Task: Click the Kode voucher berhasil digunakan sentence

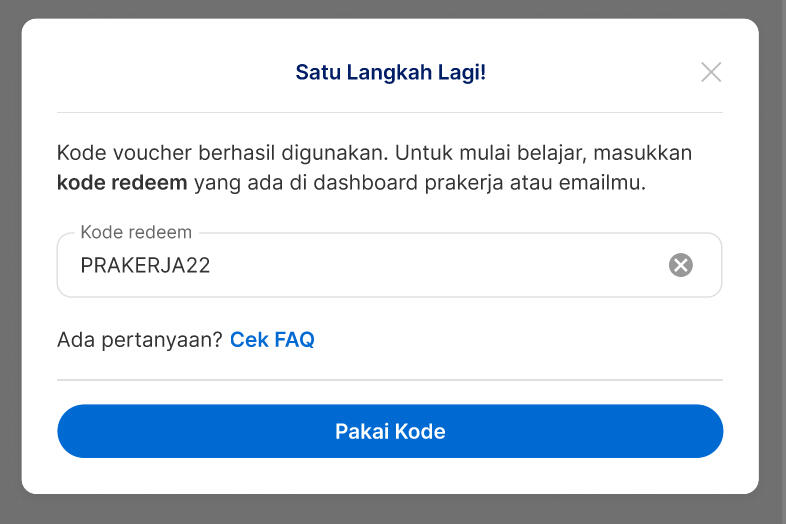Action: (220, 154)
